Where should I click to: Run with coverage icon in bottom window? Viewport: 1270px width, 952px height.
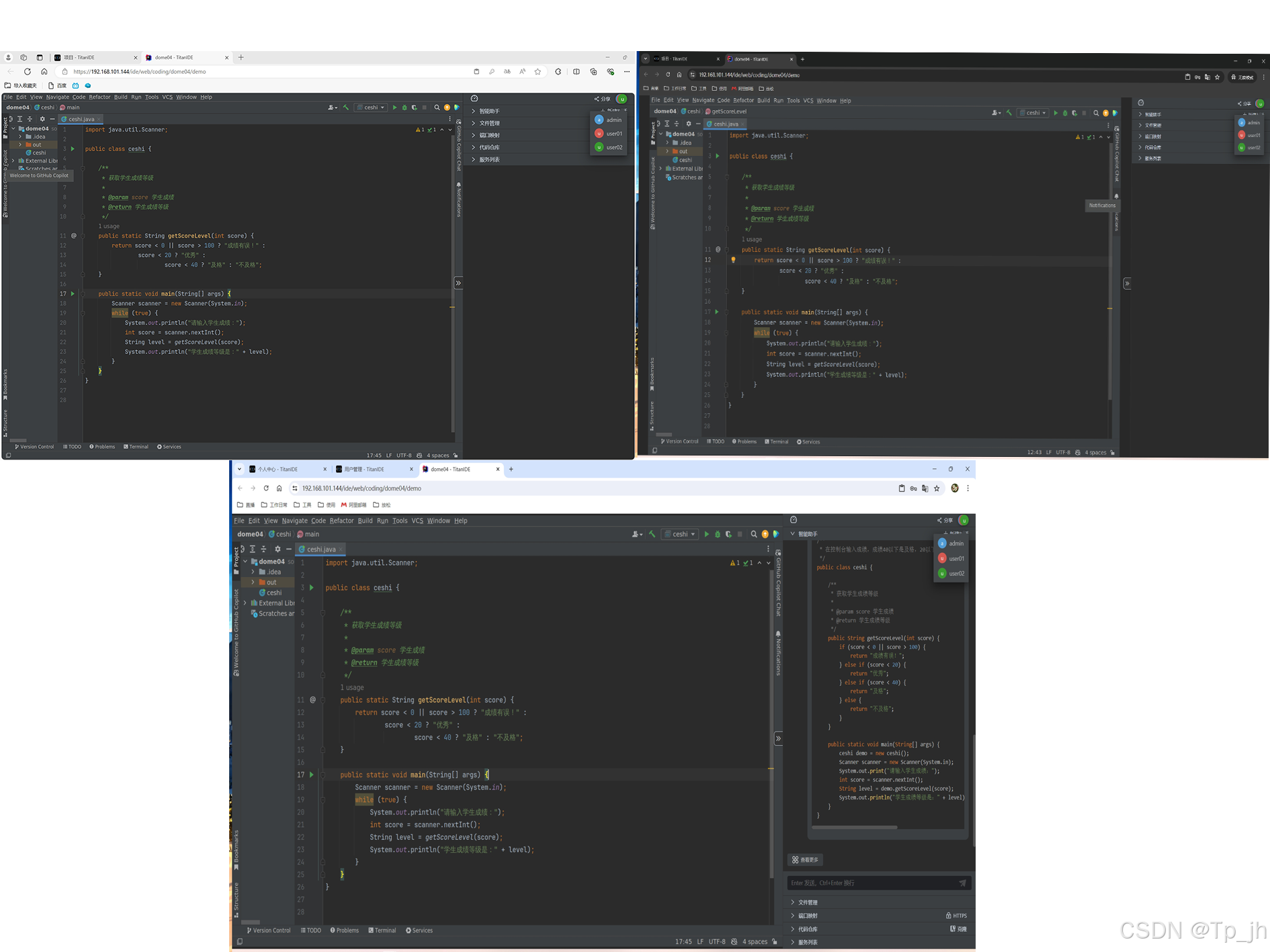tap(728, 534)
